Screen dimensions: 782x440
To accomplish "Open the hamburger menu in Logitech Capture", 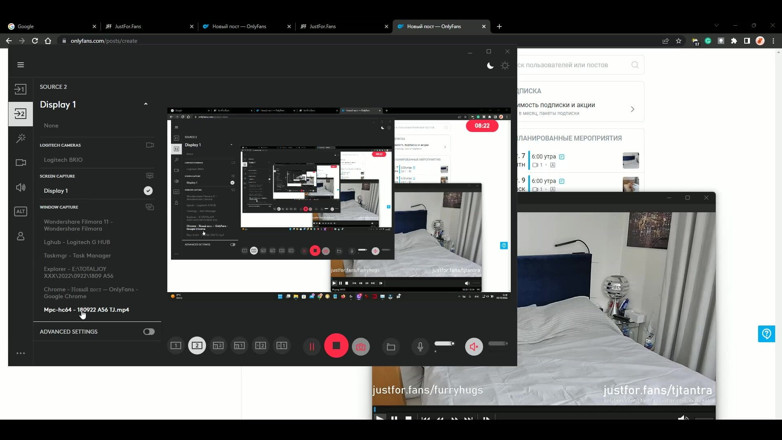I will click(20, 65).
